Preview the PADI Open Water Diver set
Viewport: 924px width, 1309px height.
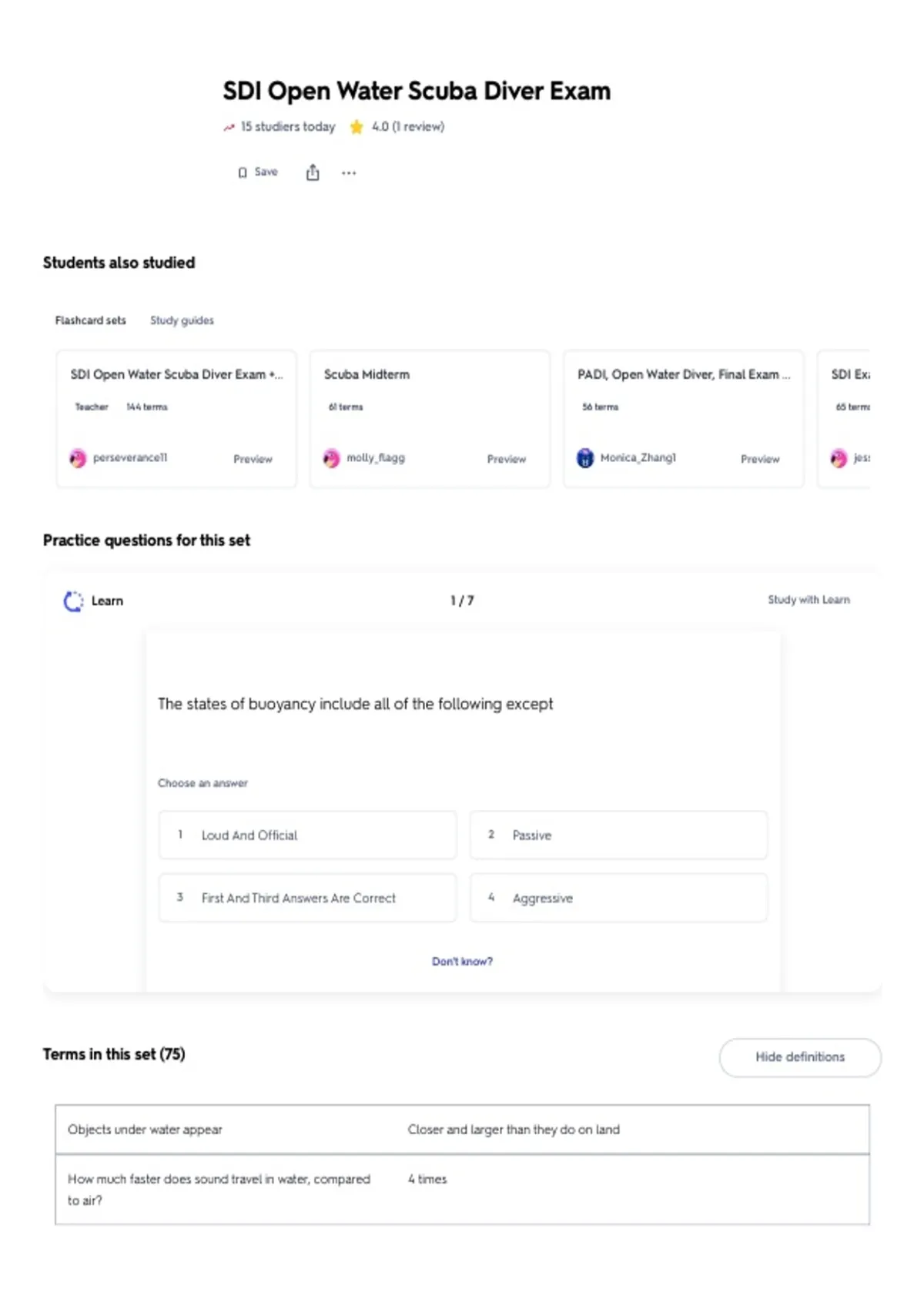[760, 459]
